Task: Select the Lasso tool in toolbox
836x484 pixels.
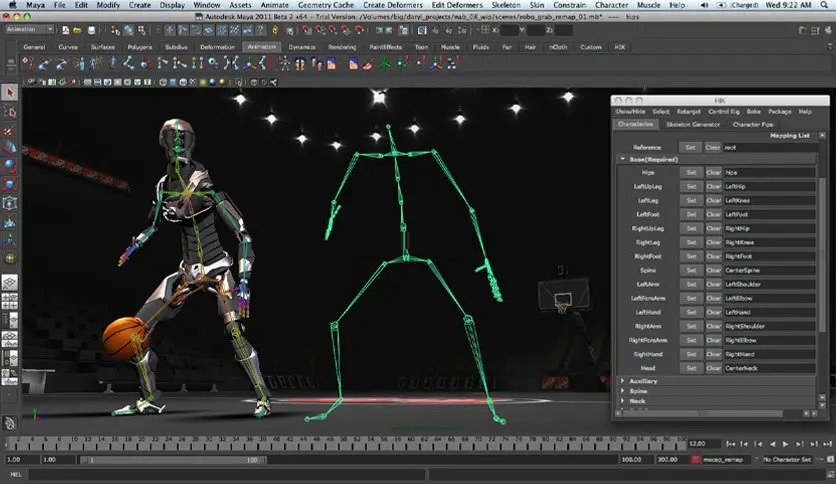Action: pos(10,112)
